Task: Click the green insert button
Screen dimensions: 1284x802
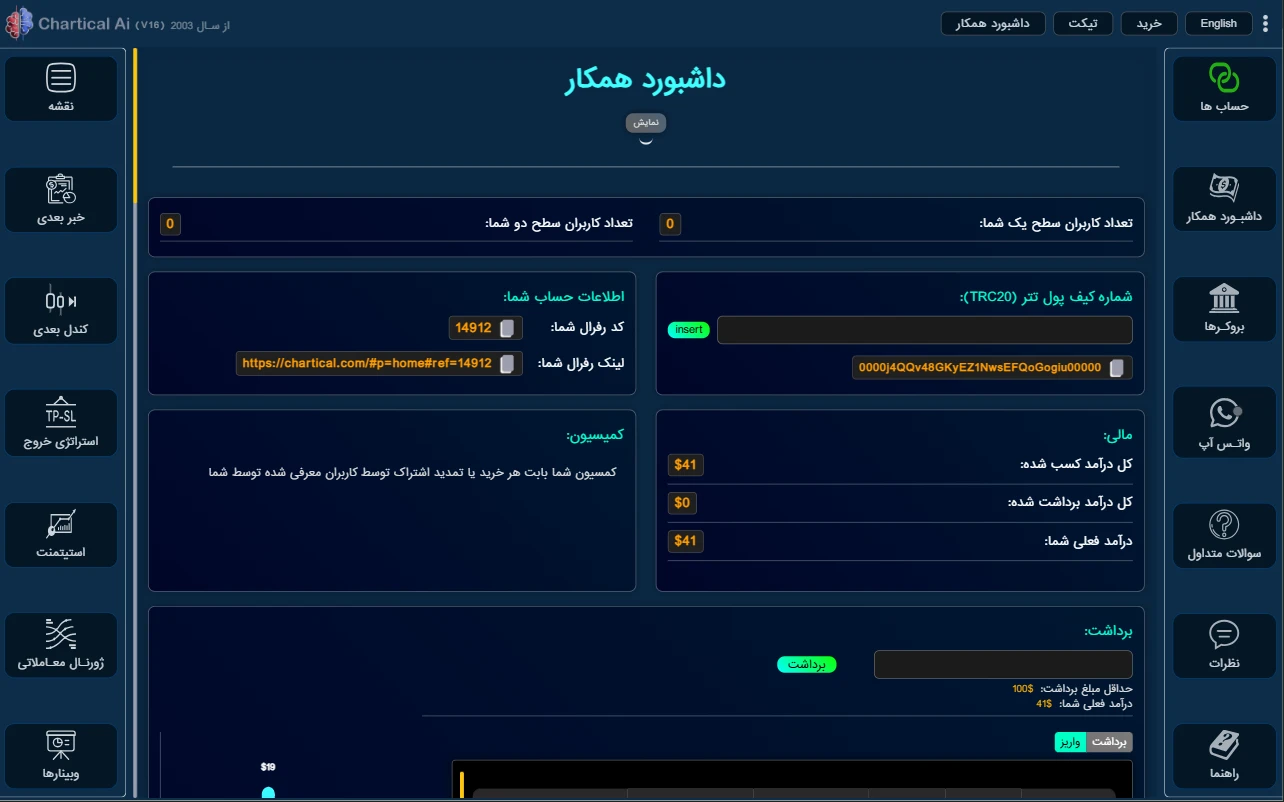Action: point(688,330)
